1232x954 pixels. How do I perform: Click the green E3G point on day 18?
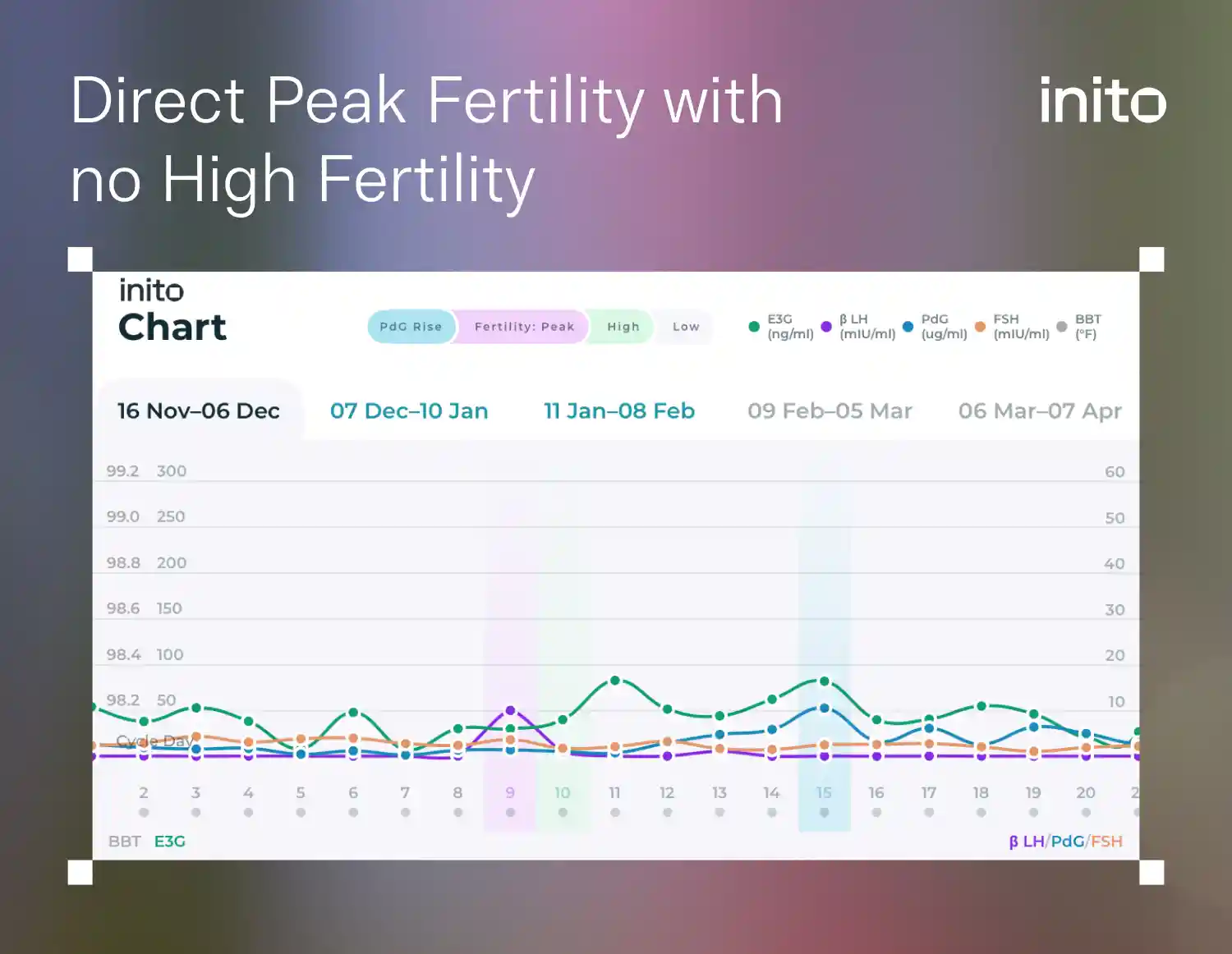point(981,706)
